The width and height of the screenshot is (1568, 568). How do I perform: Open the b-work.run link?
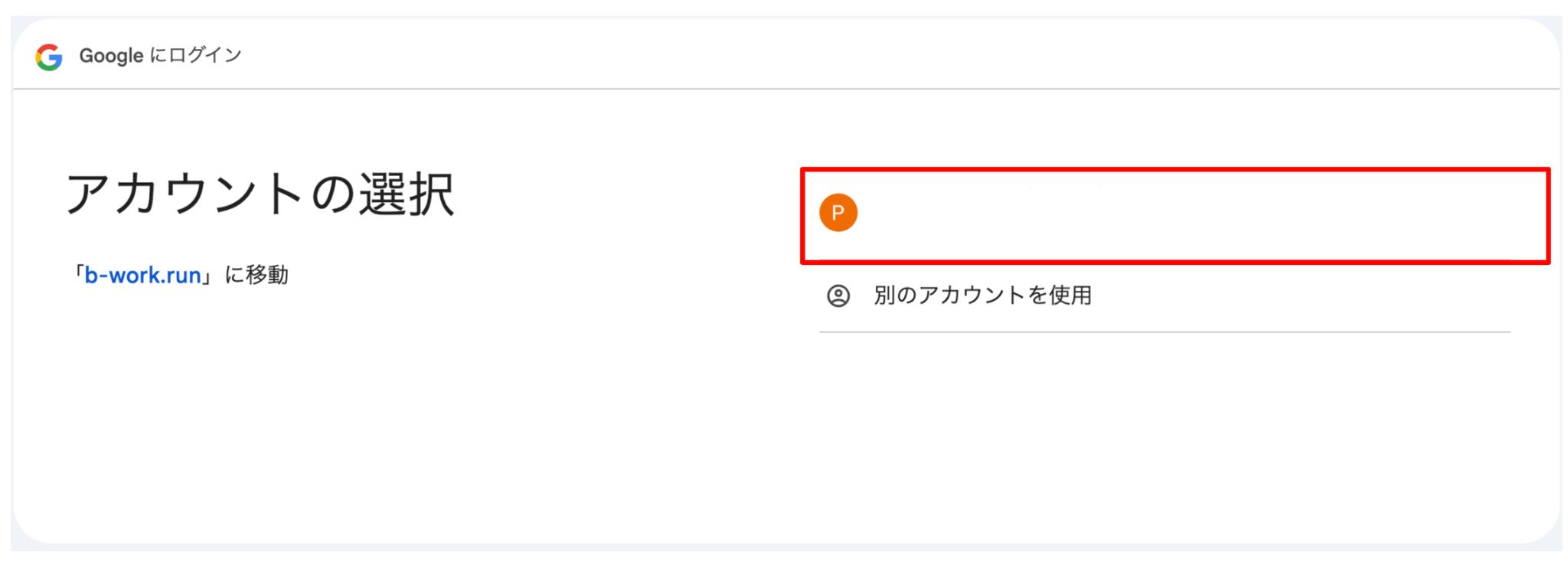pos(142,276)
